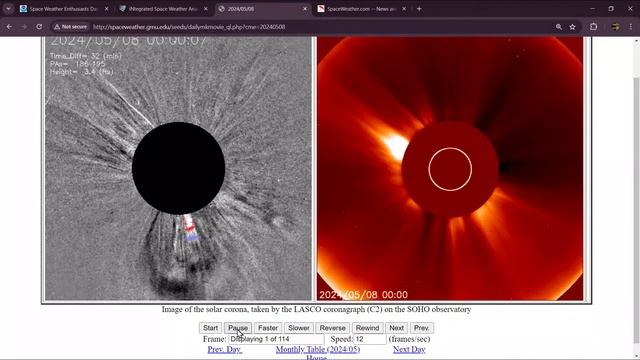Expand the tab search dropdown arrow

click(x=8, y=9)
